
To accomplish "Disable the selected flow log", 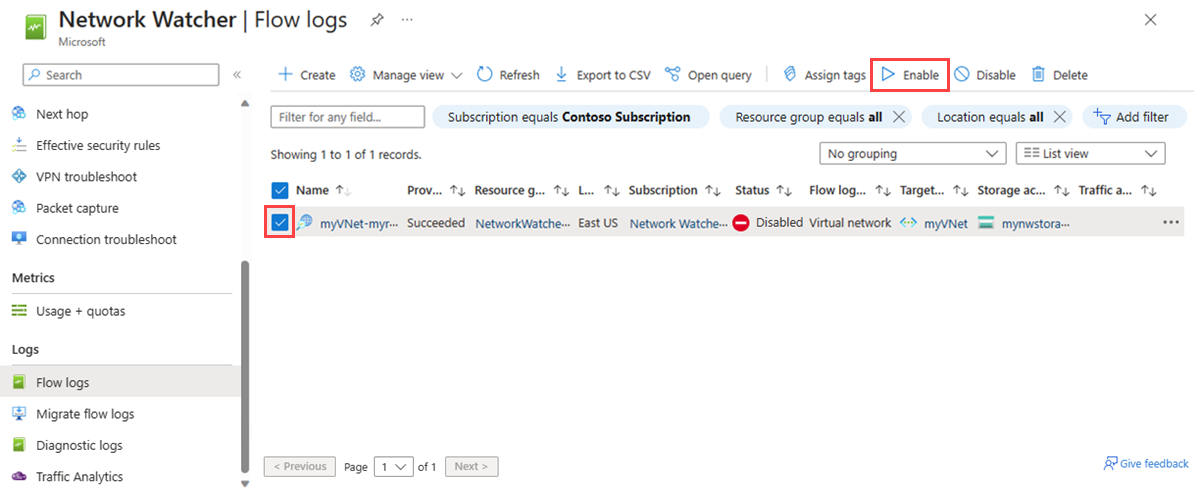I will point(984,75).
